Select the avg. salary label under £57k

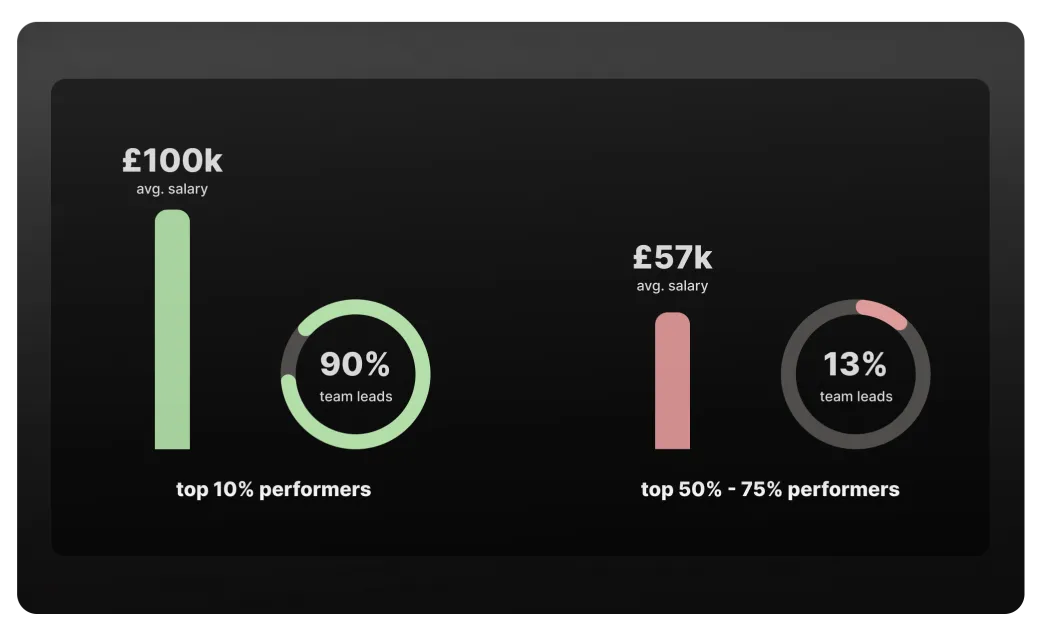tap(672, 286)
